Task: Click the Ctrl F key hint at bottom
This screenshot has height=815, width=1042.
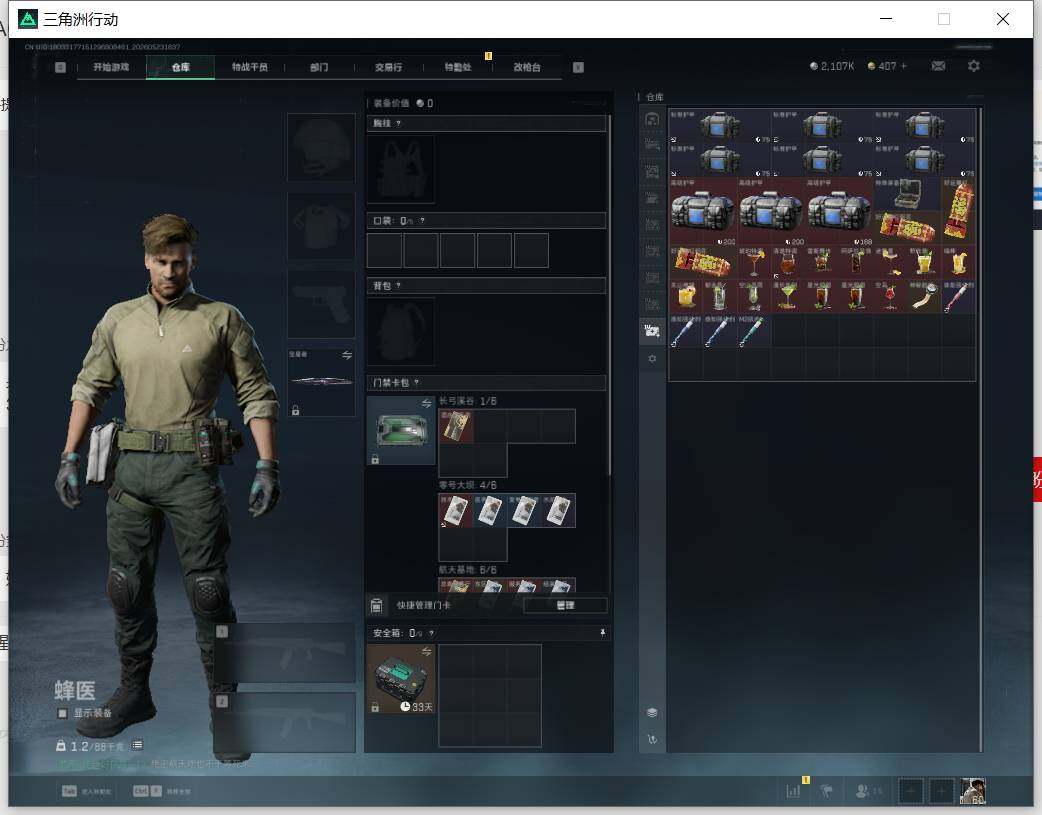Action: click(x=147, y=791)
